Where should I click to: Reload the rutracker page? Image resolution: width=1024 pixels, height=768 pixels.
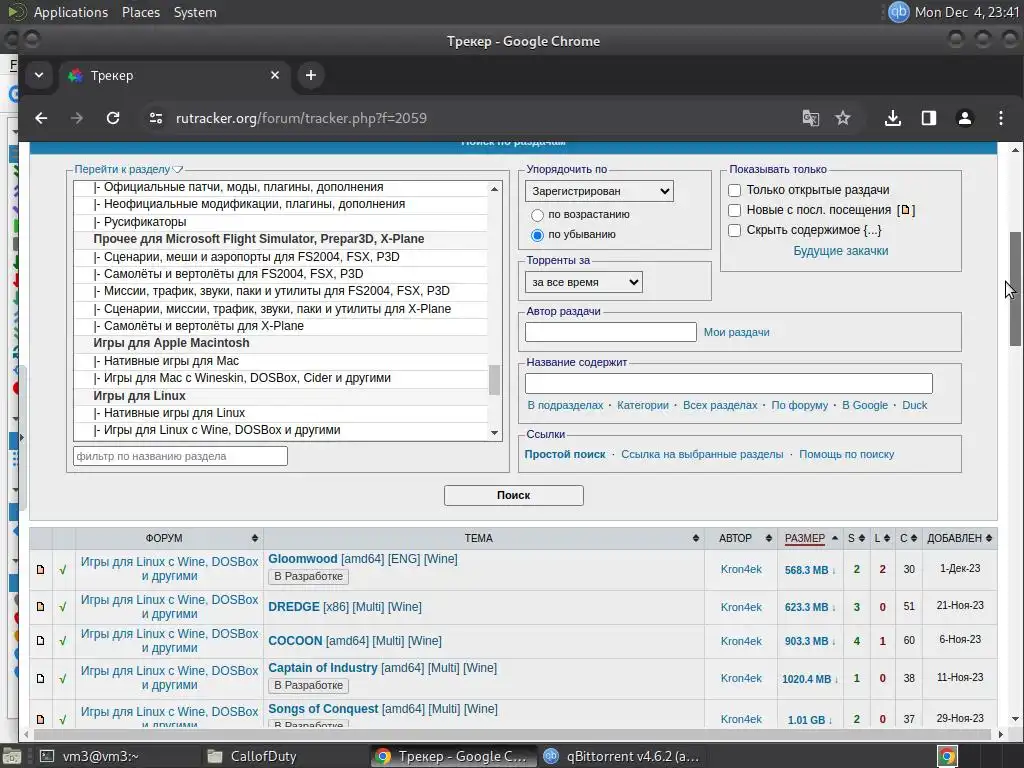click(x=113, y=118)
